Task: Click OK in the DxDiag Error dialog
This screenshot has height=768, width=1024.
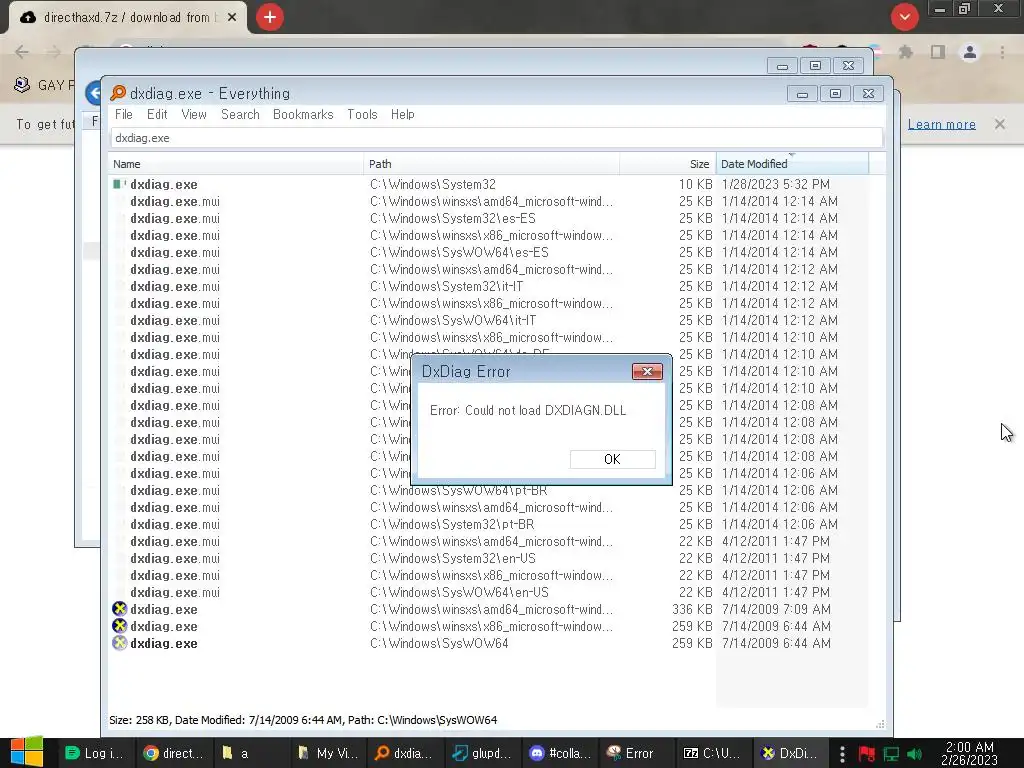Action: click(x=612, y=459)
